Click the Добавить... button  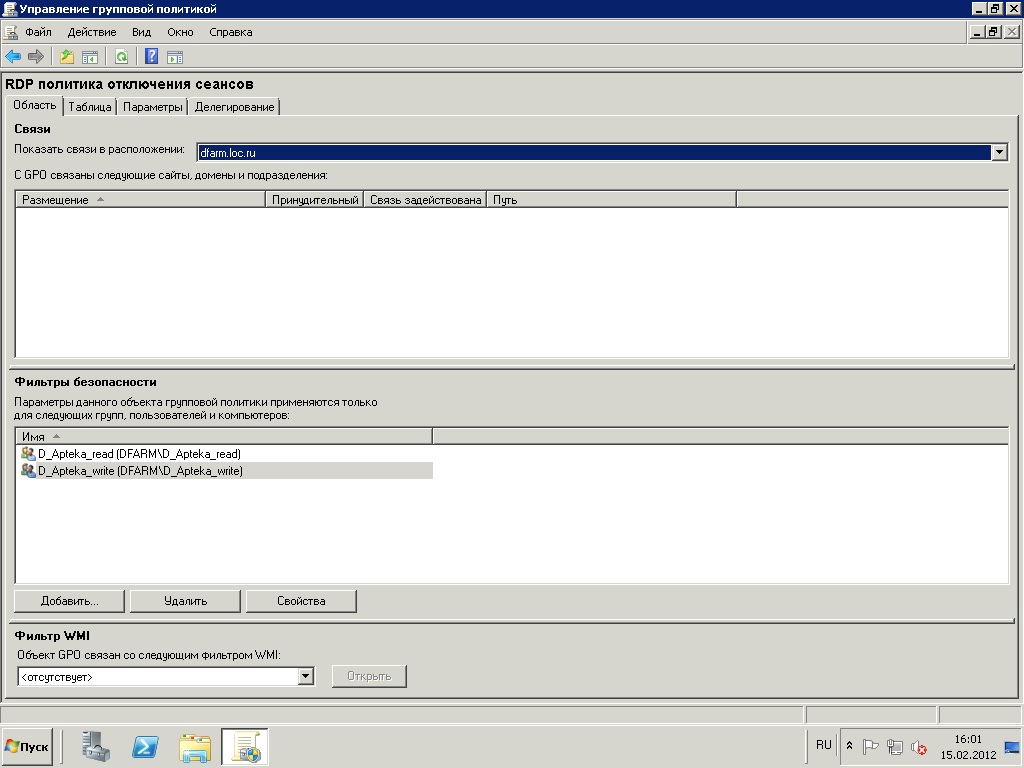coord(69,601)
